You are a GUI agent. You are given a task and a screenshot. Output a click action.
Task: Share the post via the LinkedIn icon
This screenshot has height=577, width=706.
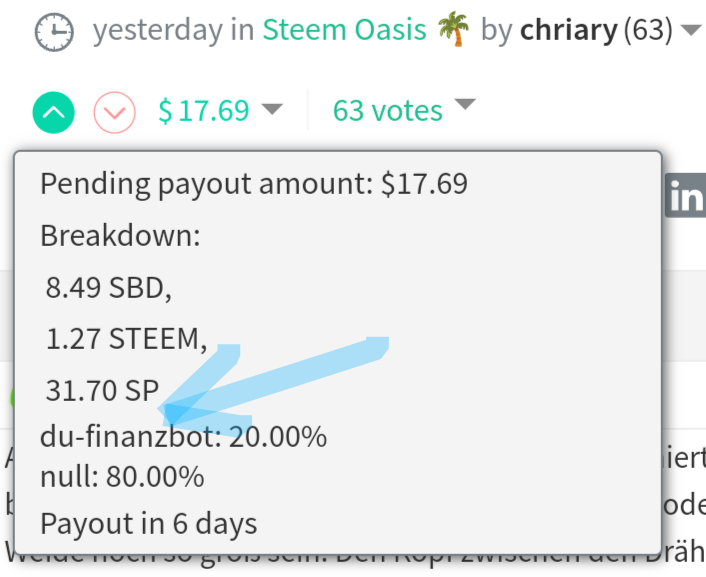coord(686,197)
